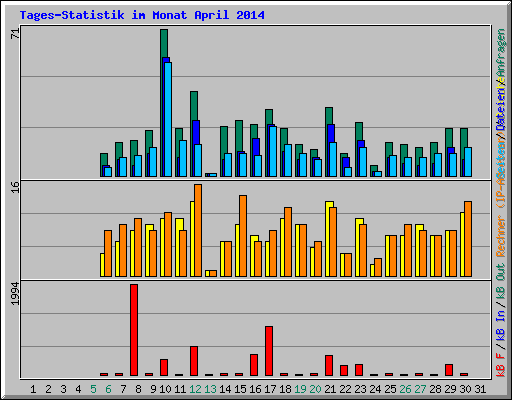
Task: Select the '1994' axis maximum label
Action: coord(15,294)
